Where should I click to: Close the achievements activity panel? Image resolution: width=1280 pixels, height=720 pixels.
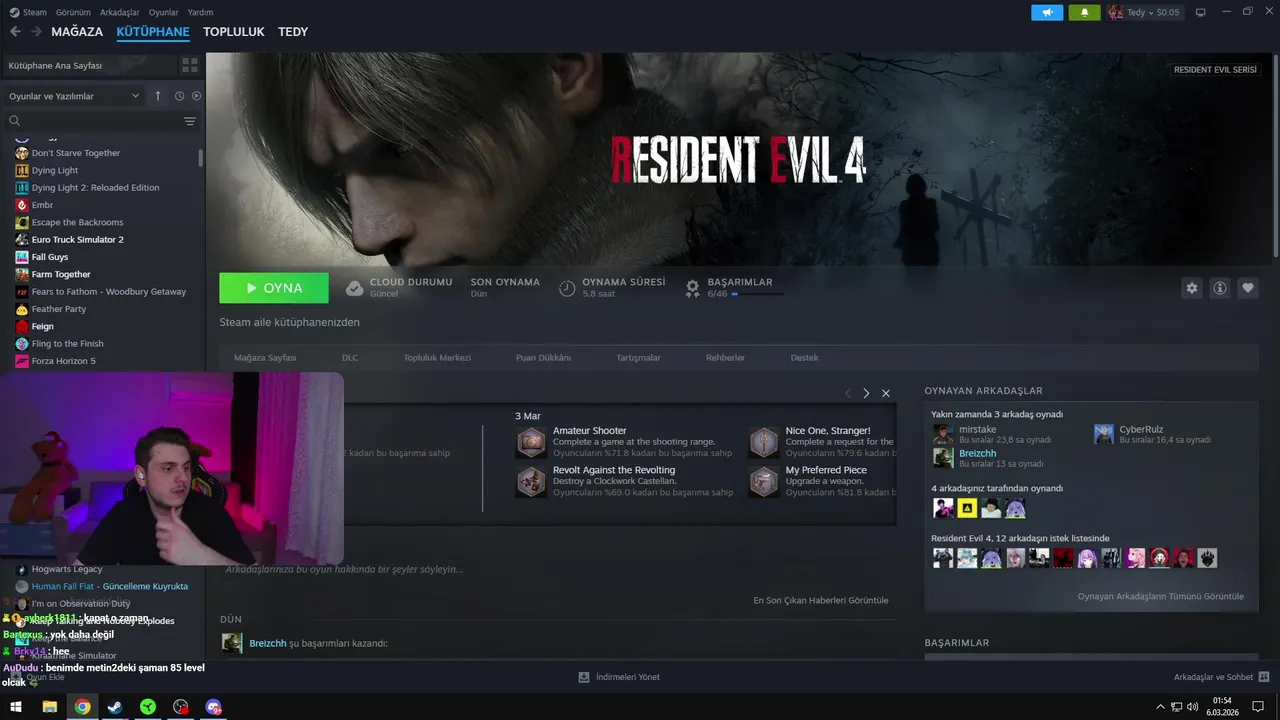(886, 393)
